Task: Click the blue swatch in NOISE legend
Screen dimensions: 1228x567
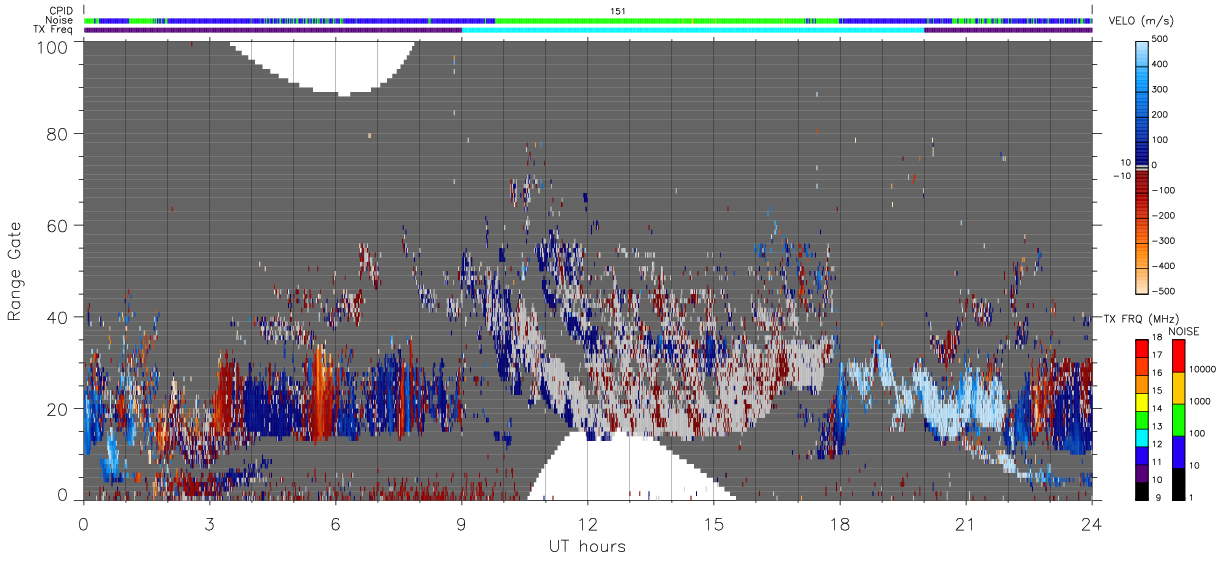Action: (x=1177, y=452)
